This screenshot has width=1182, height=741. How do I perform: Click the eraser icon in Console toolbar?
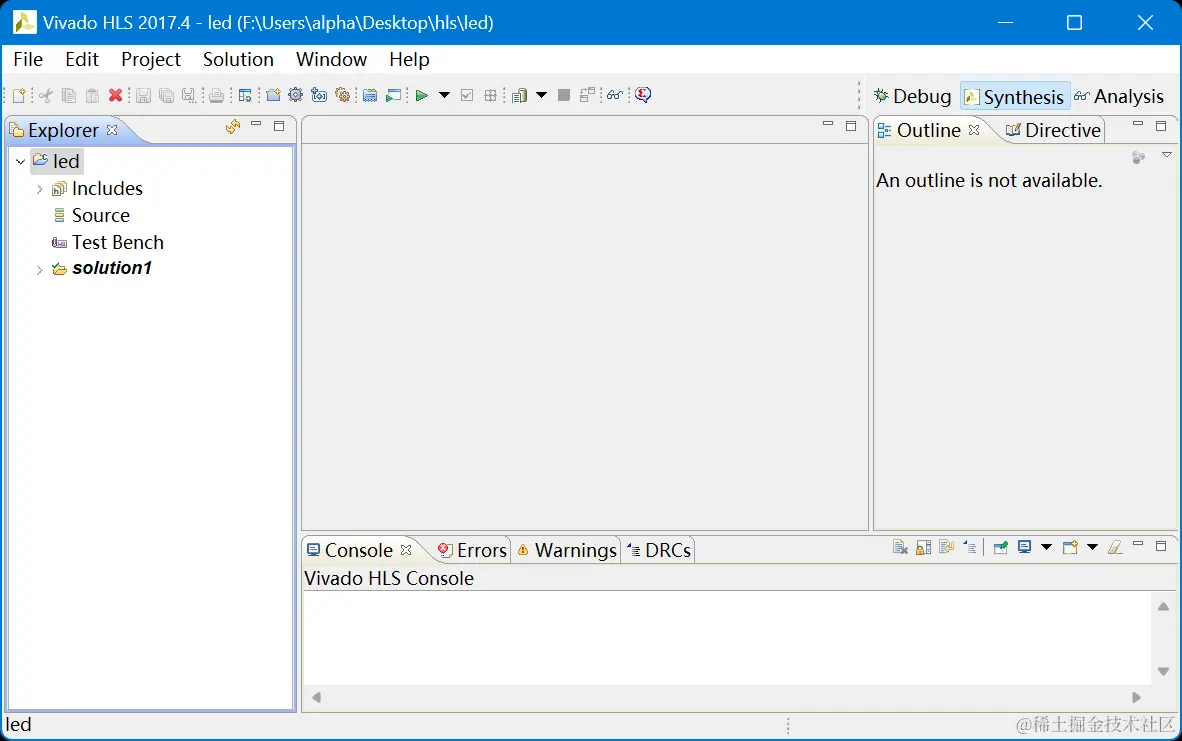click(x=1115, y=547)
